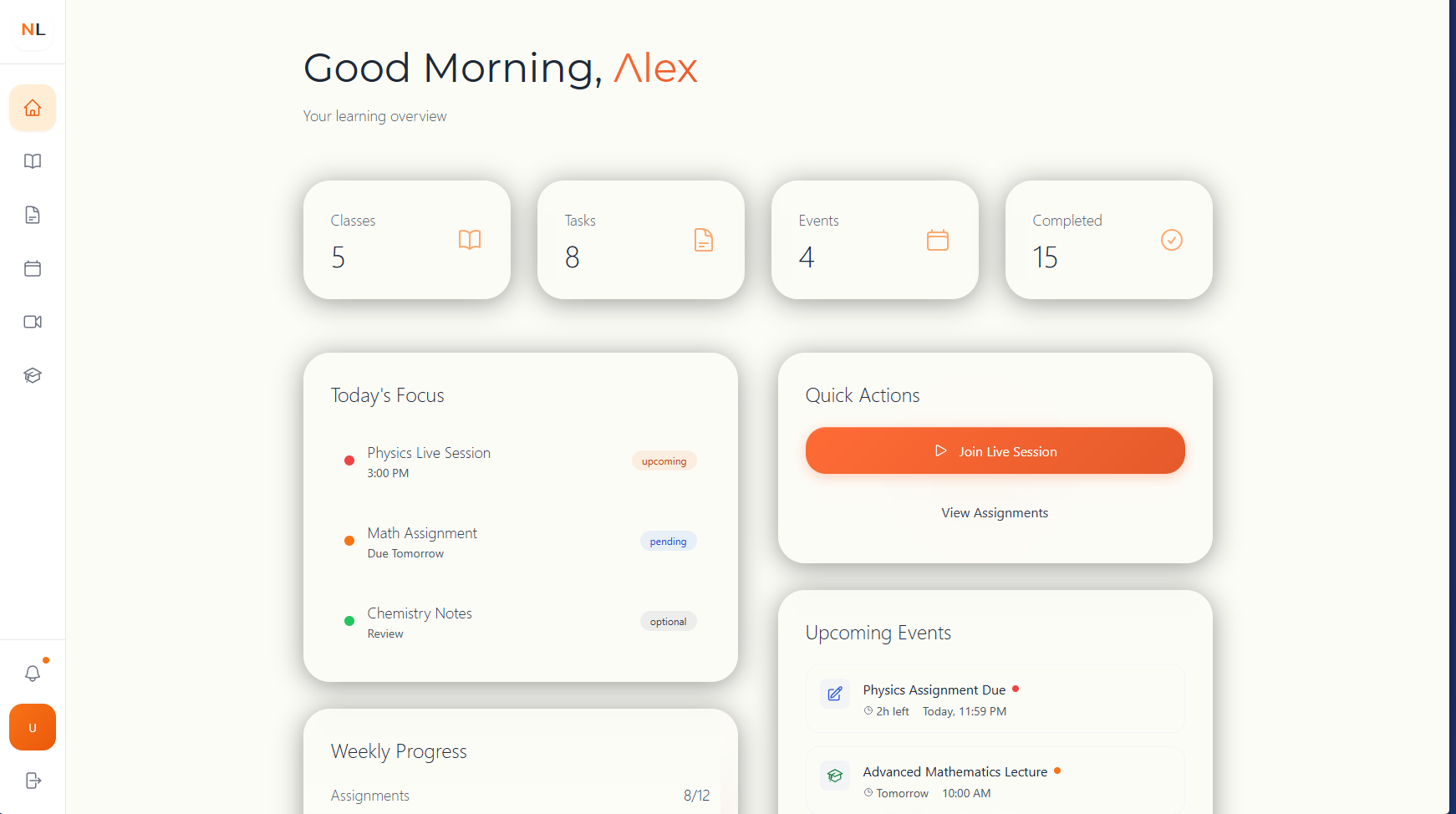1456x814 pixels.
Task: Click the Due Tomorrow text
Action: [x=405, y=553]
